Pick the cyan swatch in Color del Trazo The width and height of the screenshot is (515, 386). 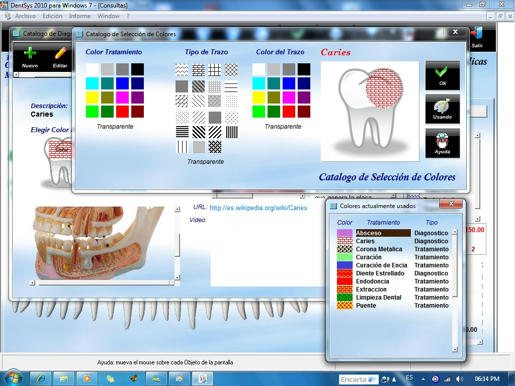coord(259,83)
